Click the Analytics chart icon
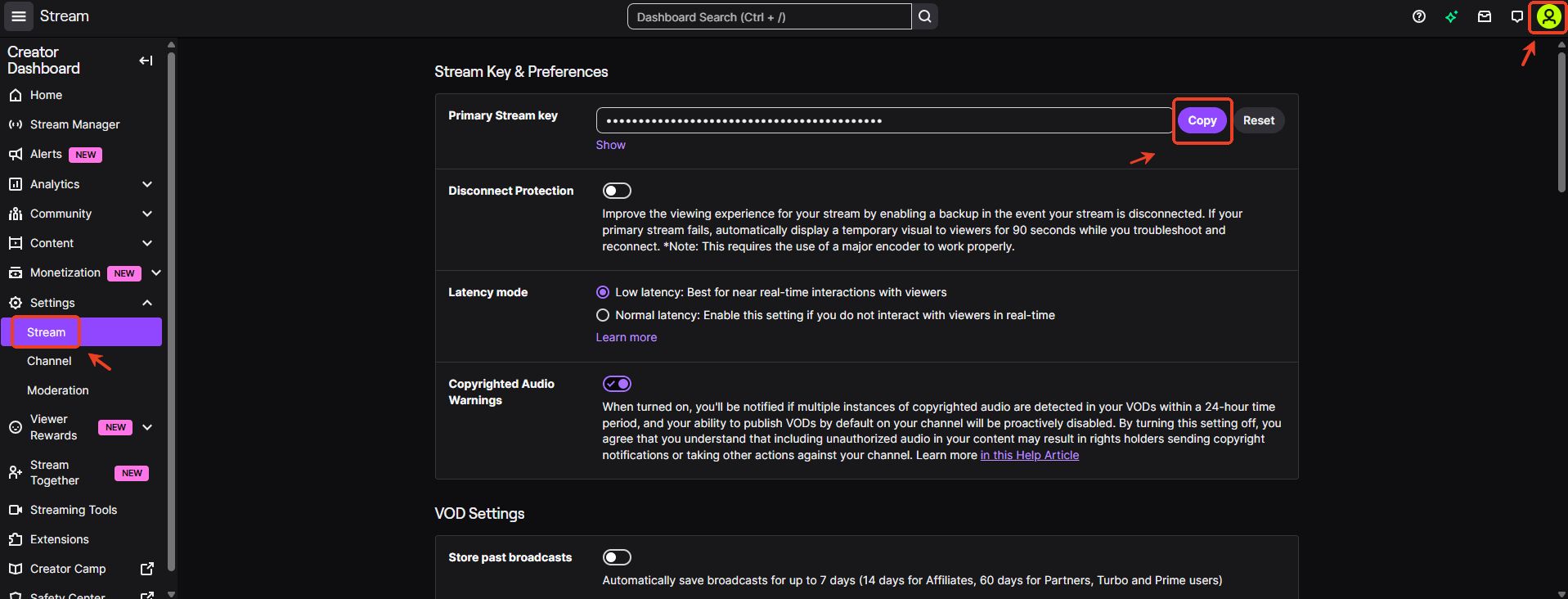 [x=15, y=184]
